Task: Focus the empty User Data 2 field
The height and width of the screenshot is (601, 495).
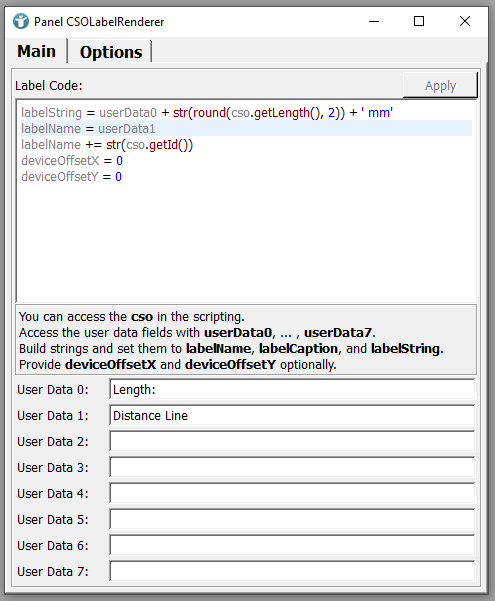Action: 292,442
